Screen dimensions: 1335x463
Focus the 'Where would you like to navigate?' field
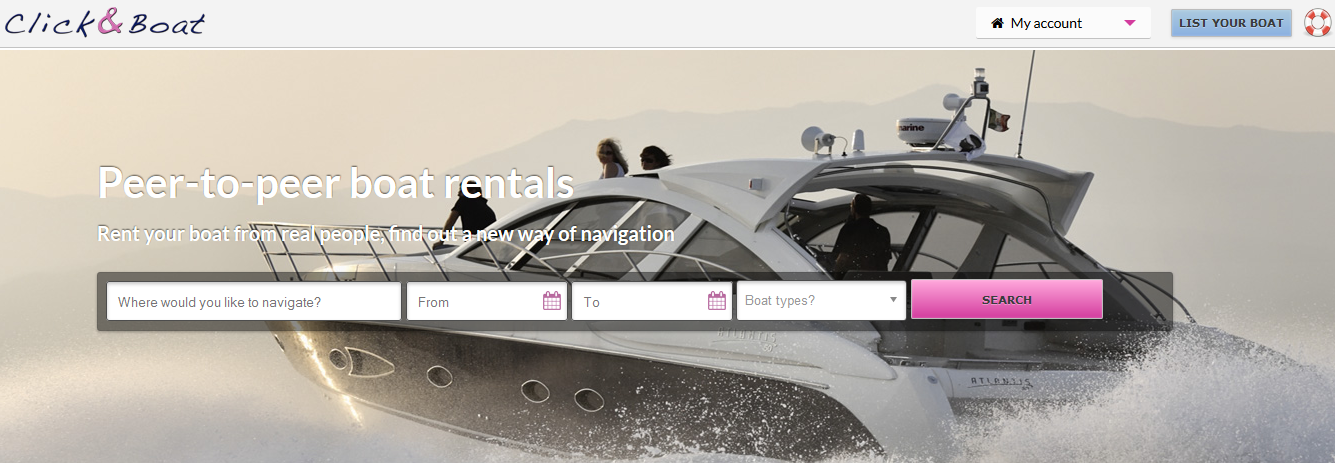tap(253, 301)
